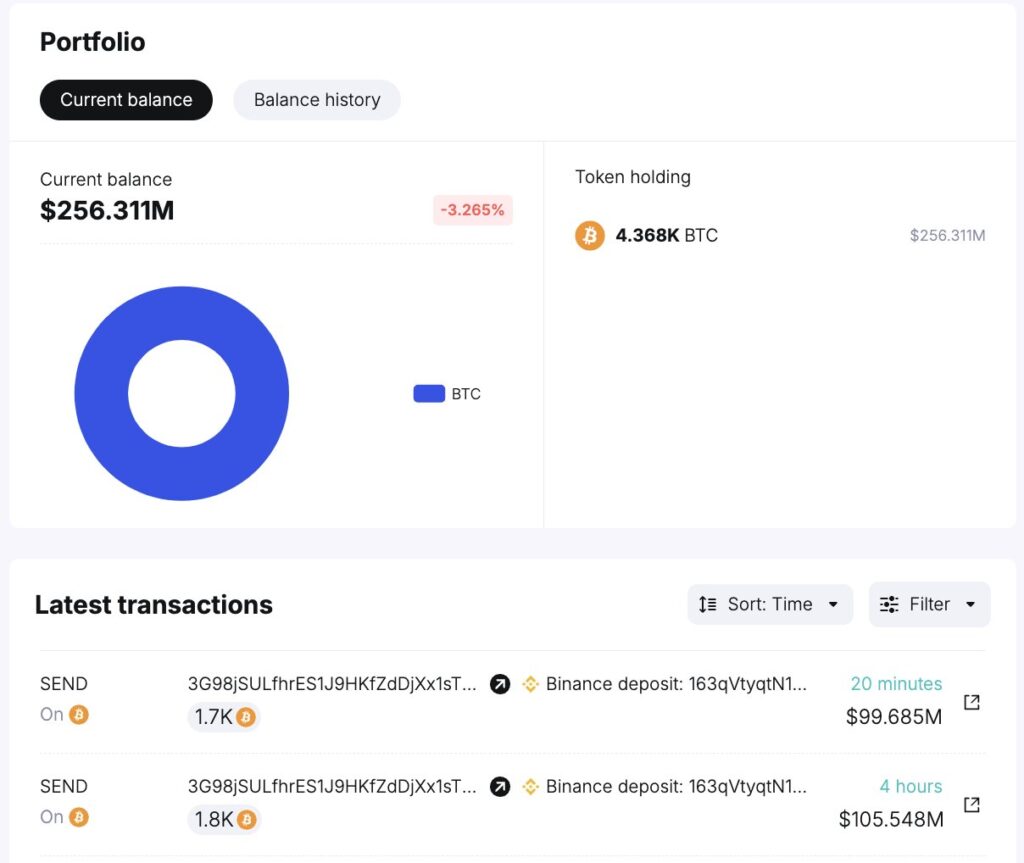
Task: Select the Current balance tab
Action: [x=126, y=100]
